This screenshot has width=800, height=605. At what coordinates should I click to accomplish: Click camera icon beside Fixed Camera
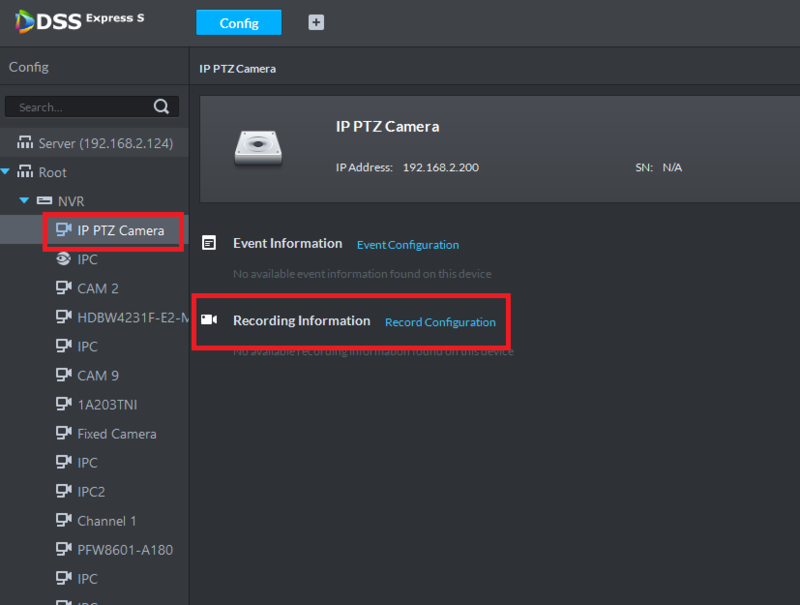(x=63, y=433)
